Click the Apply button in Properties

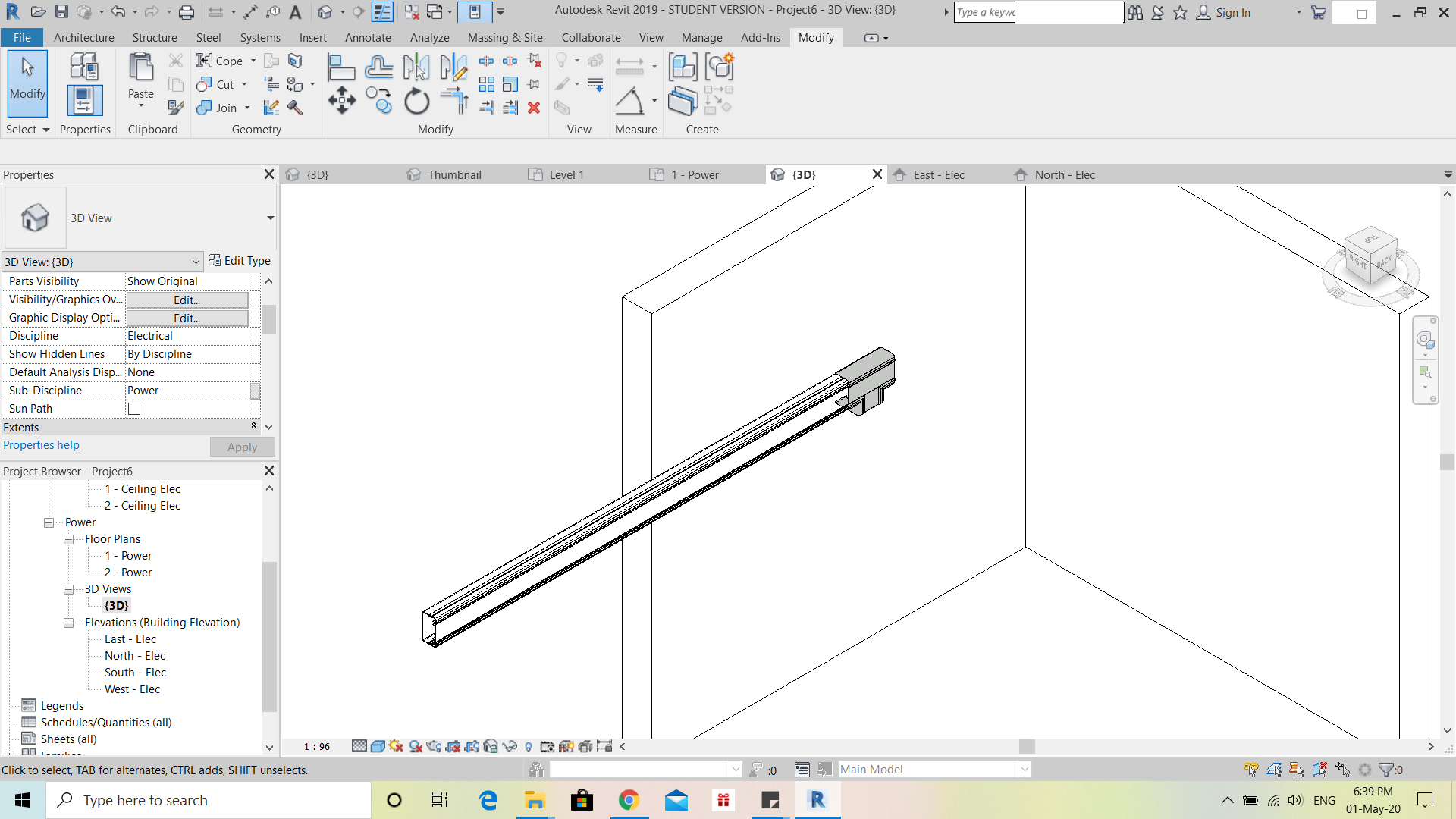tap(242, 447)
